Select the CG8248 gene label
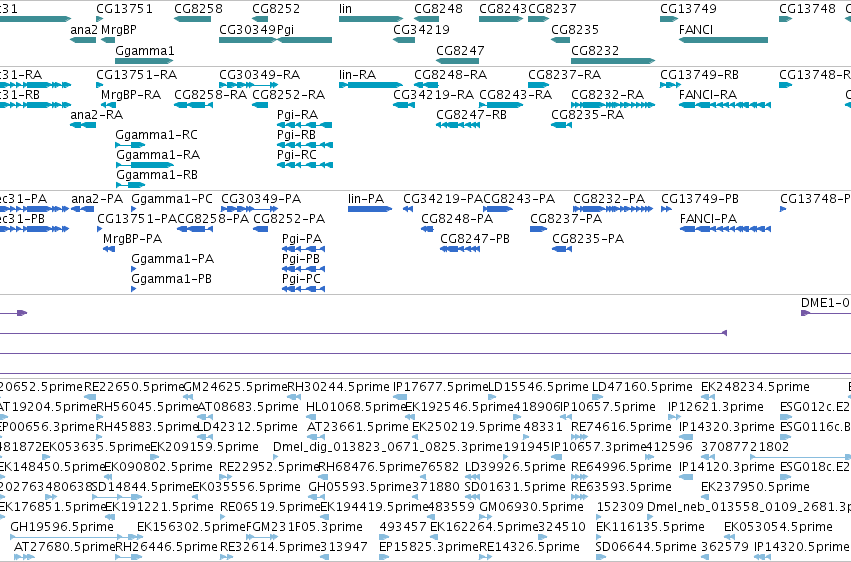This screenshot has width=851, height=562. tap(438, 9)
